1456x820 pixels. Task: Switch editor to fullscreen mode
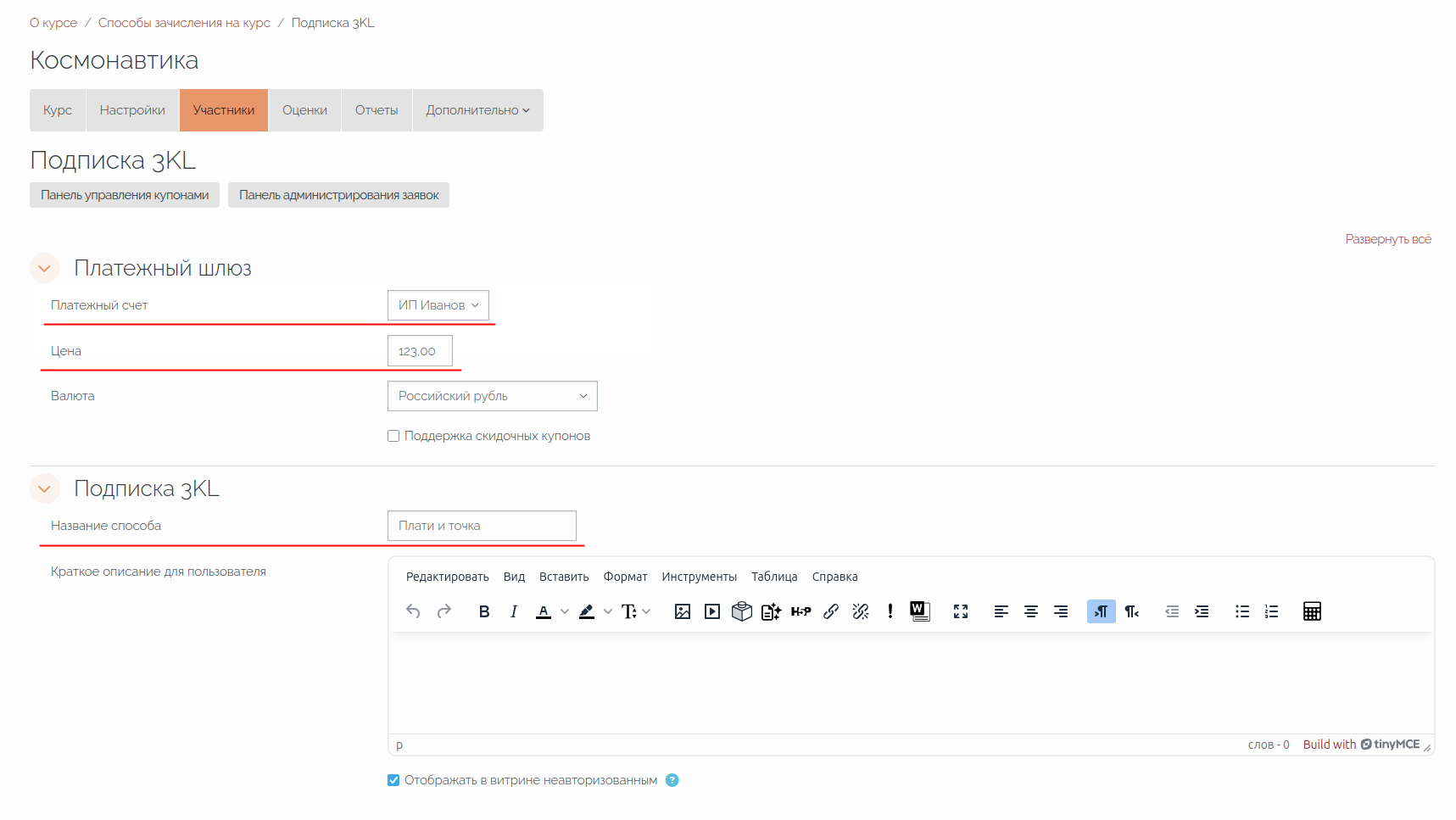[x=961, y=611]
